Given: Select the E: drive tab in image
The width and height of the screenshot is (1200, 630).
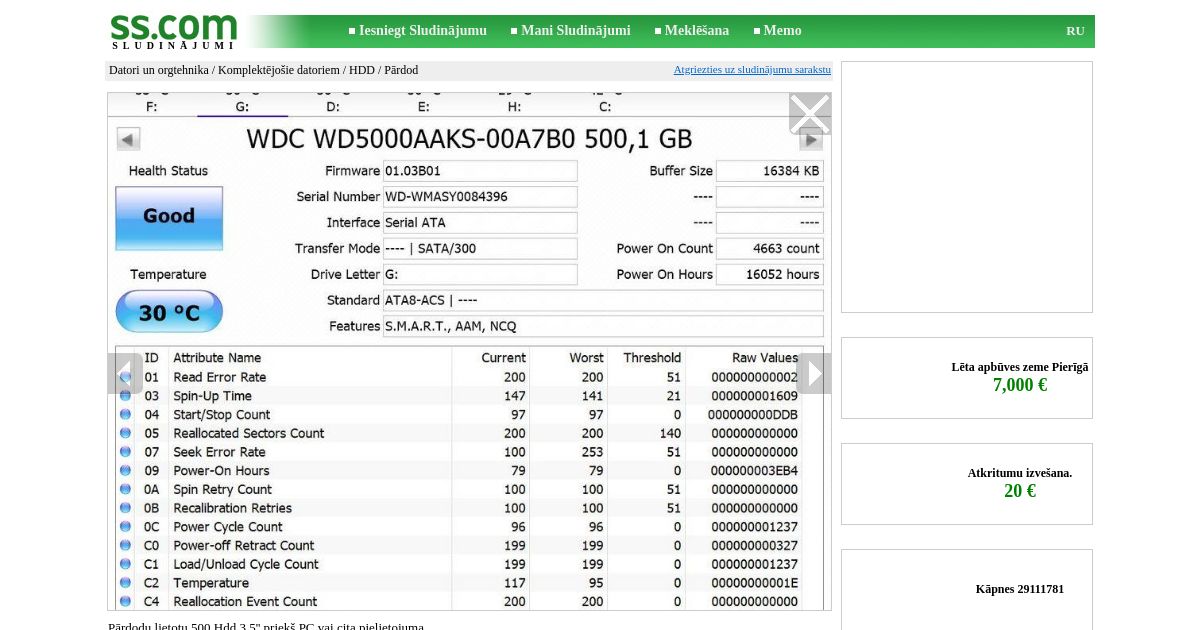Looking at the screenshot, I should tap(424, 106).
